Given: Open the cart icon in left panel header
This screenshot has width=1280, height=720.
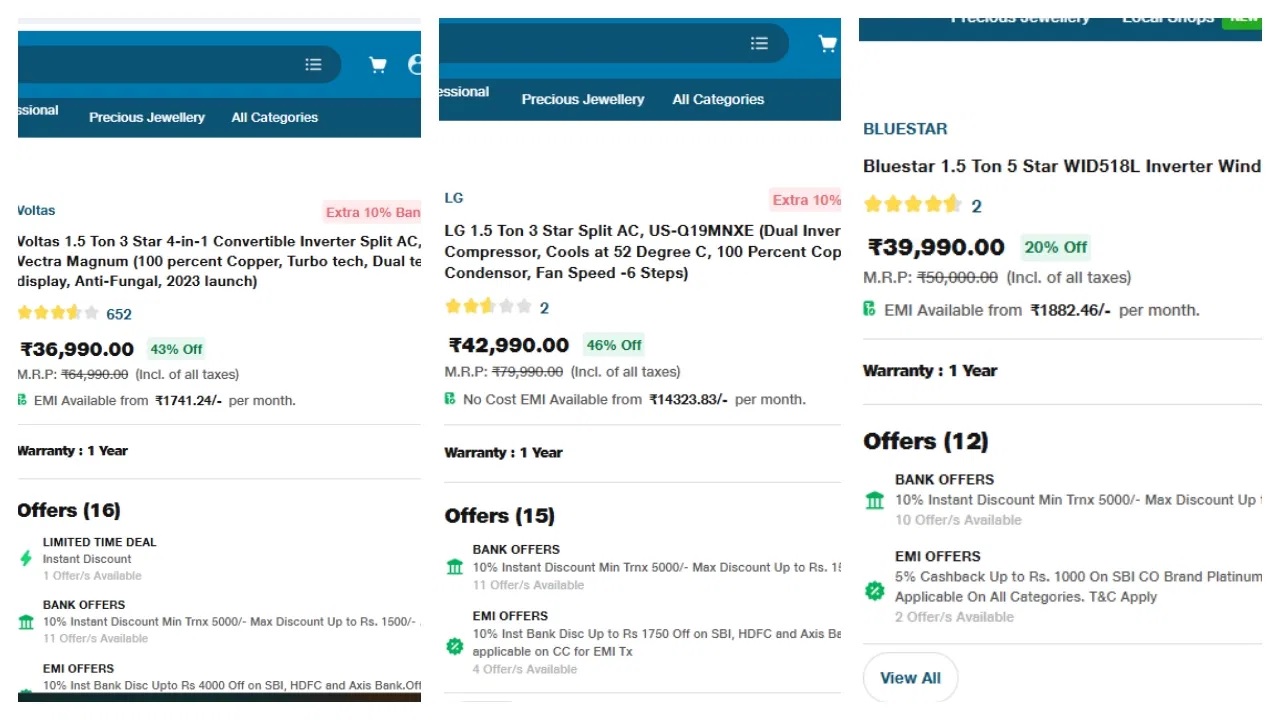Looking at the screenshot, I should pos(378,65).
